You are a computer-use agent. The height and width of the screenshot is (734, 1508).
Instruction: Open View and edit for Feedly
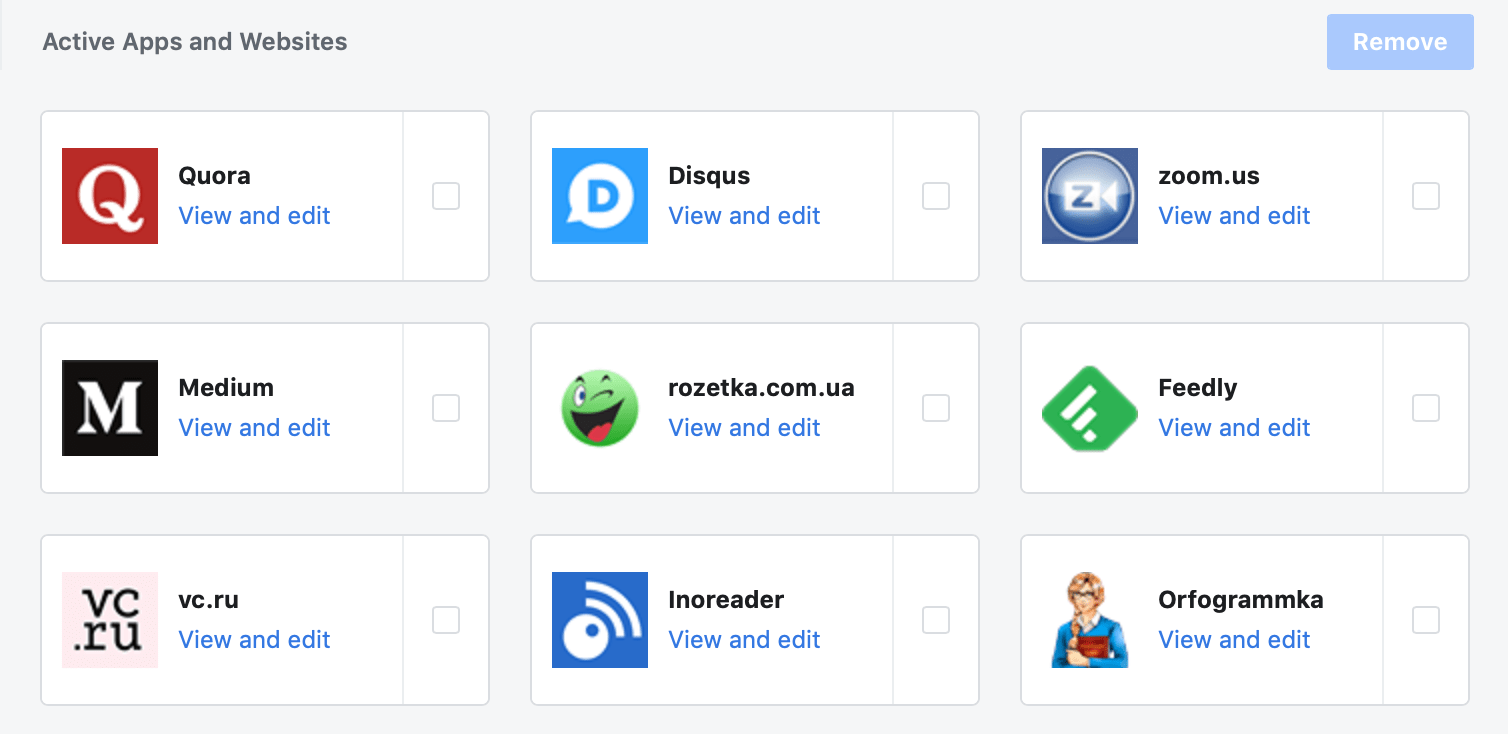(x=1234, y=428)
